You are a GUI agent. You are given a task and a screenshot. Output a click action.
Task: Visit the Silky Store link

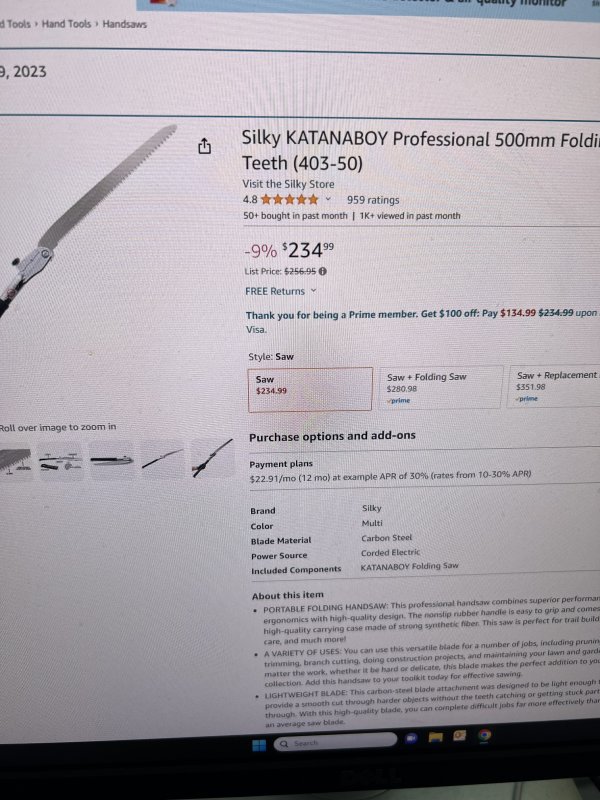288,184
